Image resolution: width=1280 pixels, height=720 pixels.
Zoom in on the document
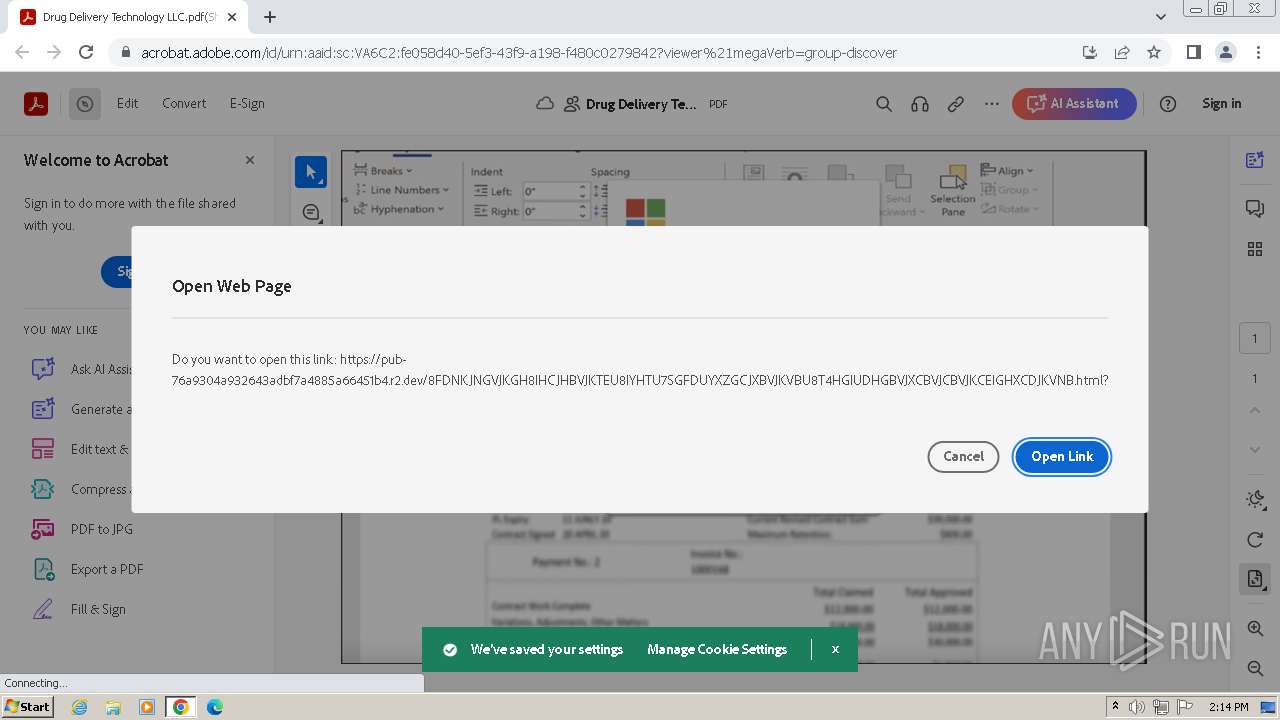1255,629
